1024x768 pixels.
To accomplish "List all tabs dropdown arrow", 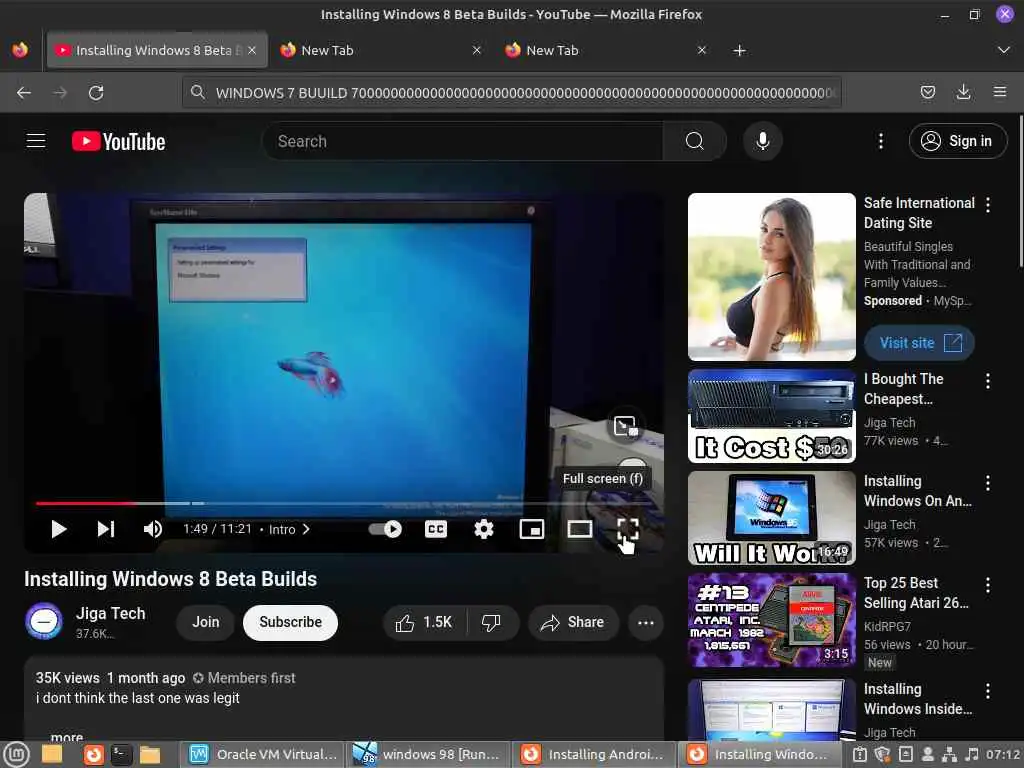I will point(1004,50).
